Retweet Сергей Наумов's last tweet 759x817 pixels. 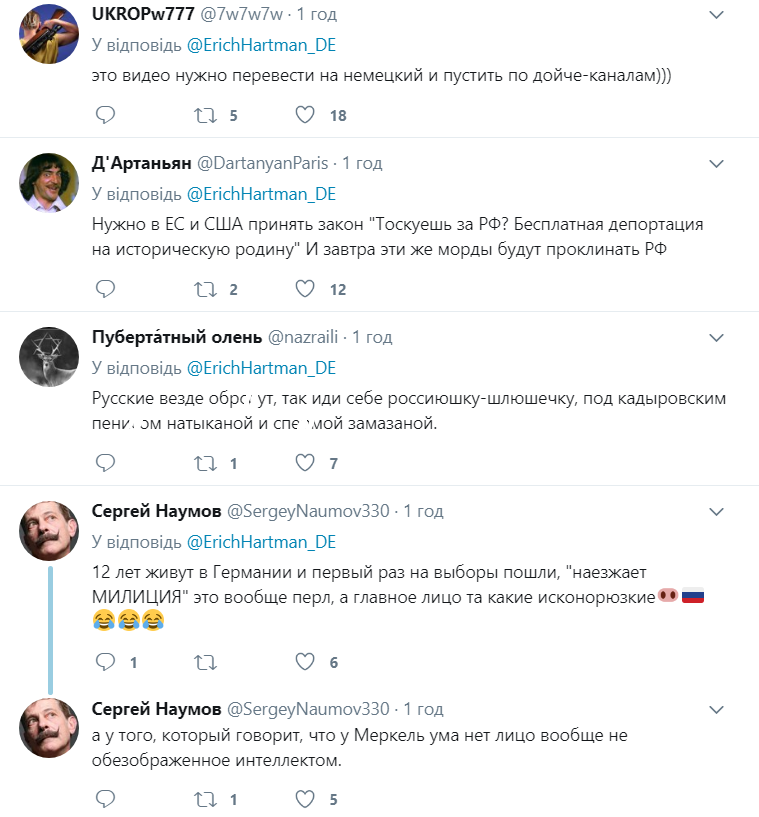pyautogui.click(x=205, y=799)
